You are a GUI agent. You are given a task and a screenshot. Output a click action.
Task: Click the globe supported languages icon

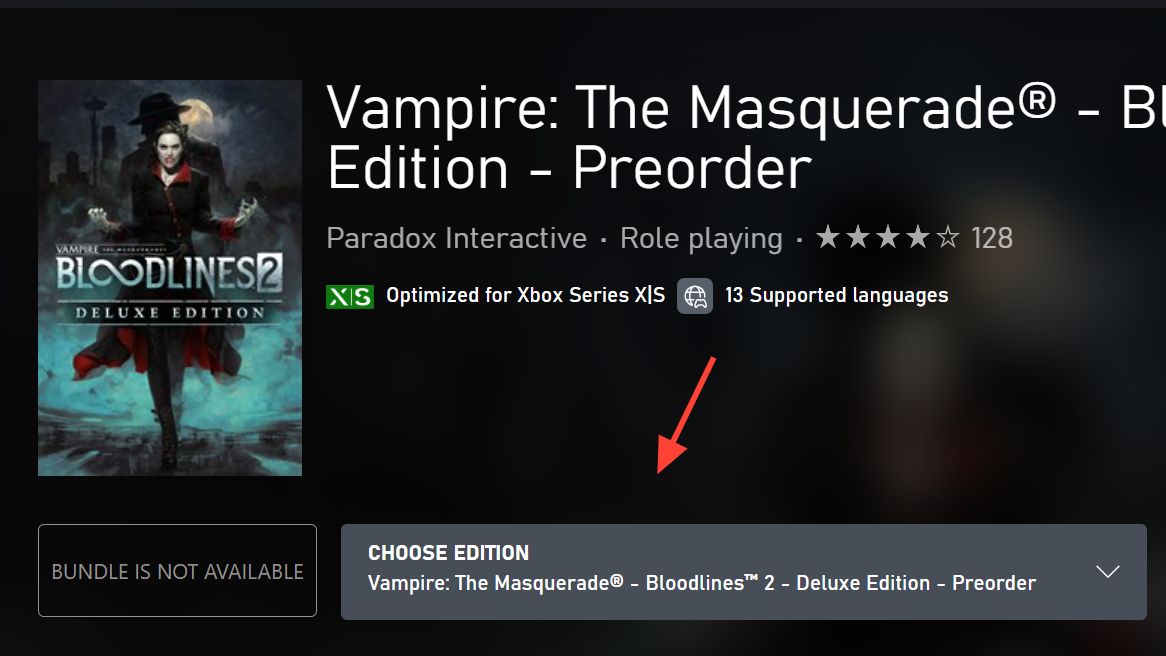click(695, 296)
